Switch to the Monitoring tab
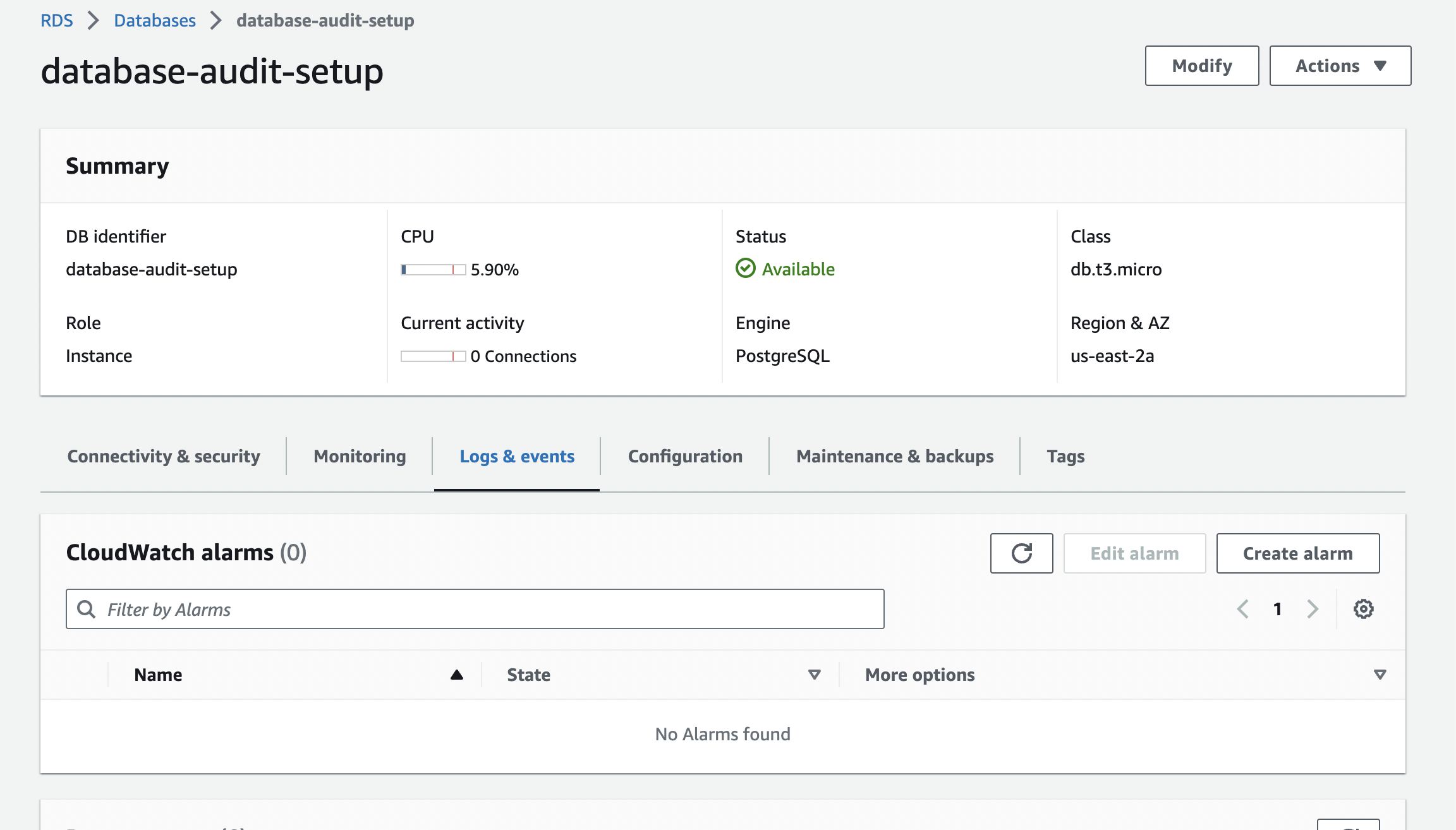Image resolution: width=1456 pixels, height=830 pixels. click(360, 456)
